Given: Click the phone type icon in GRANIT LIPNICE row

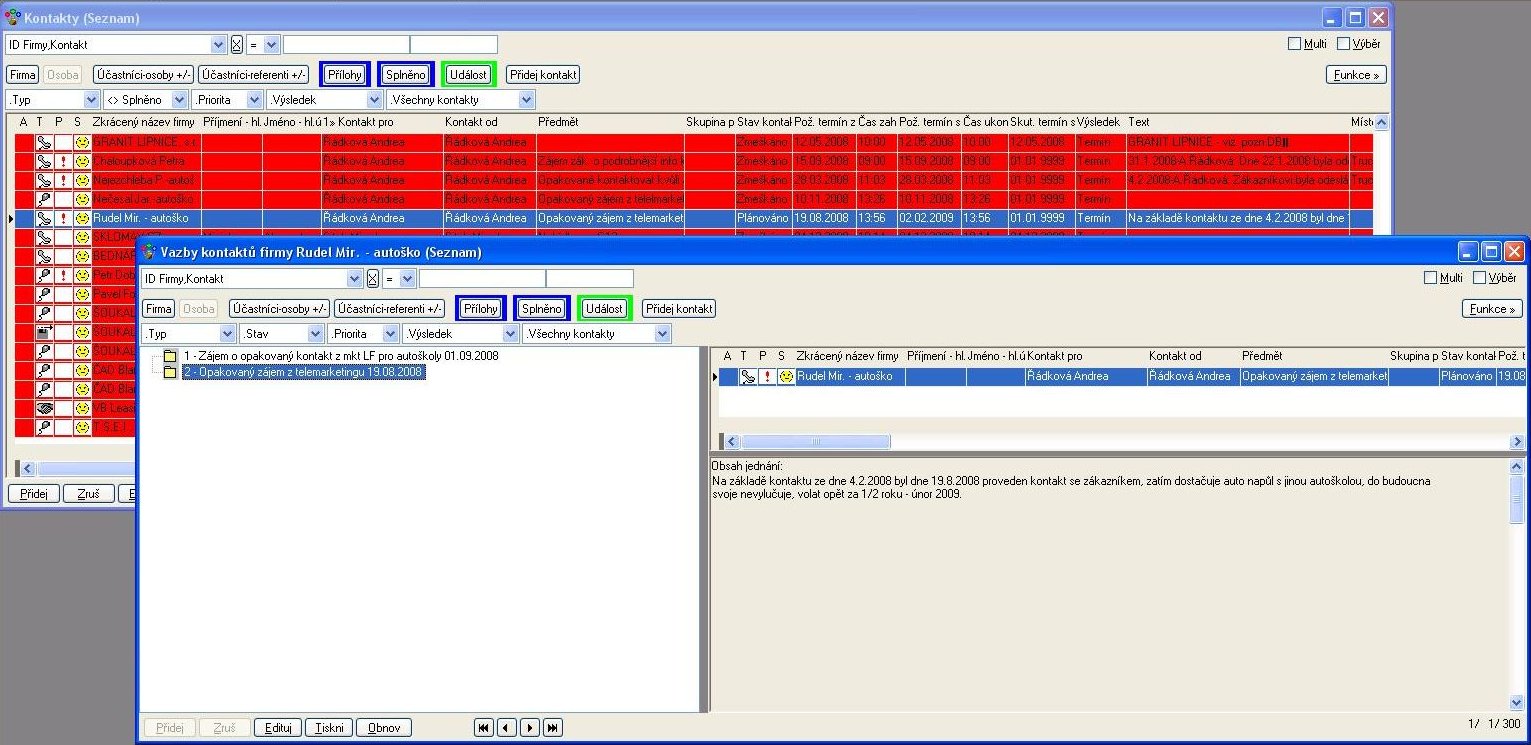Looking at the screenshot, I should point(44,142).
